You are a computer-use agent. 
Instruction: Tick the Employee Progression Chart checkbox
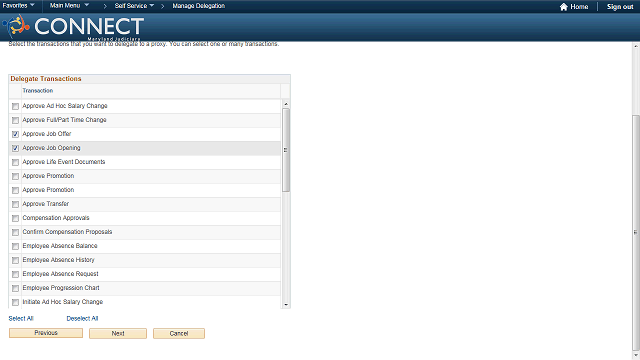click(16, 288)
